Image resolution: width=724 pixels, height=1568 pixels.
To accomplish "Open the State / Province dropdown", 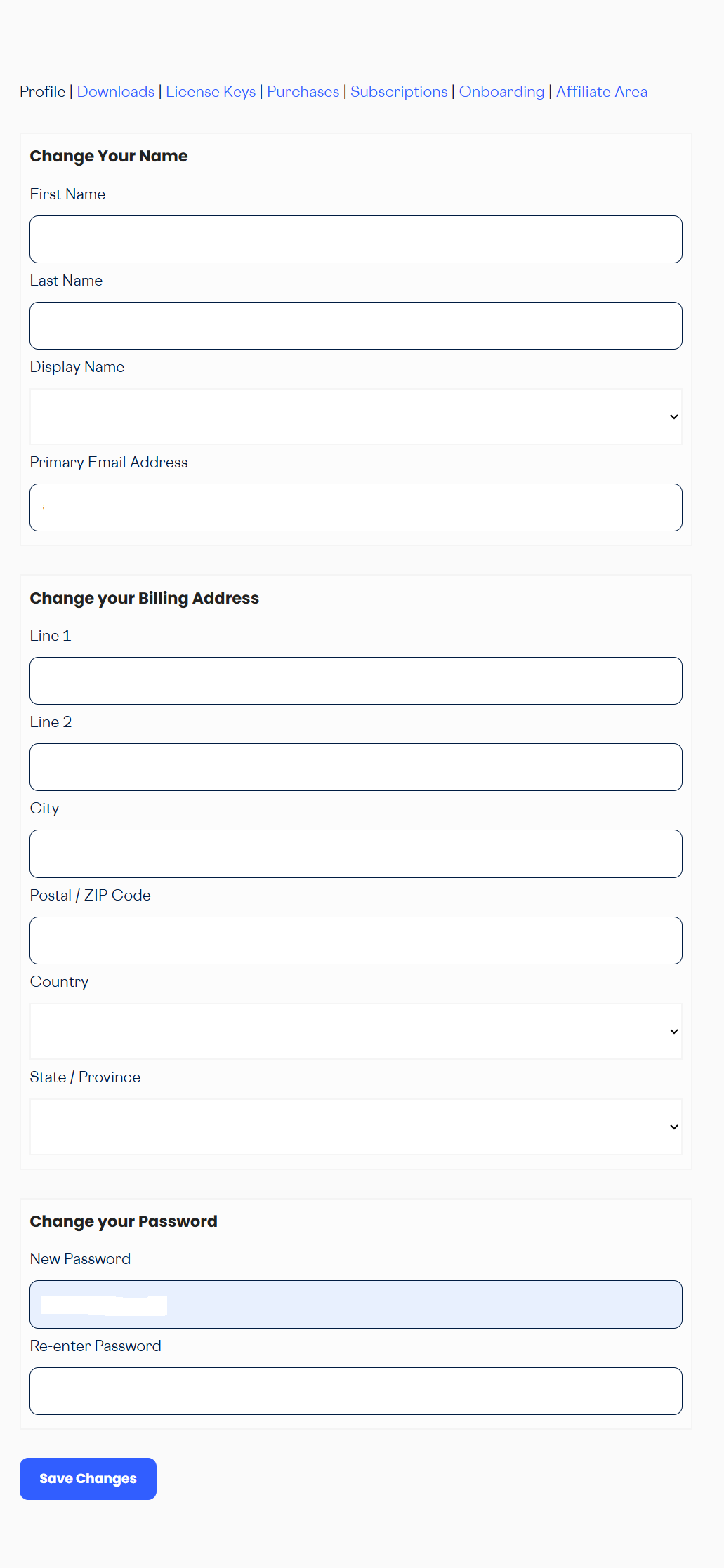I will (x=355, y=1127).
